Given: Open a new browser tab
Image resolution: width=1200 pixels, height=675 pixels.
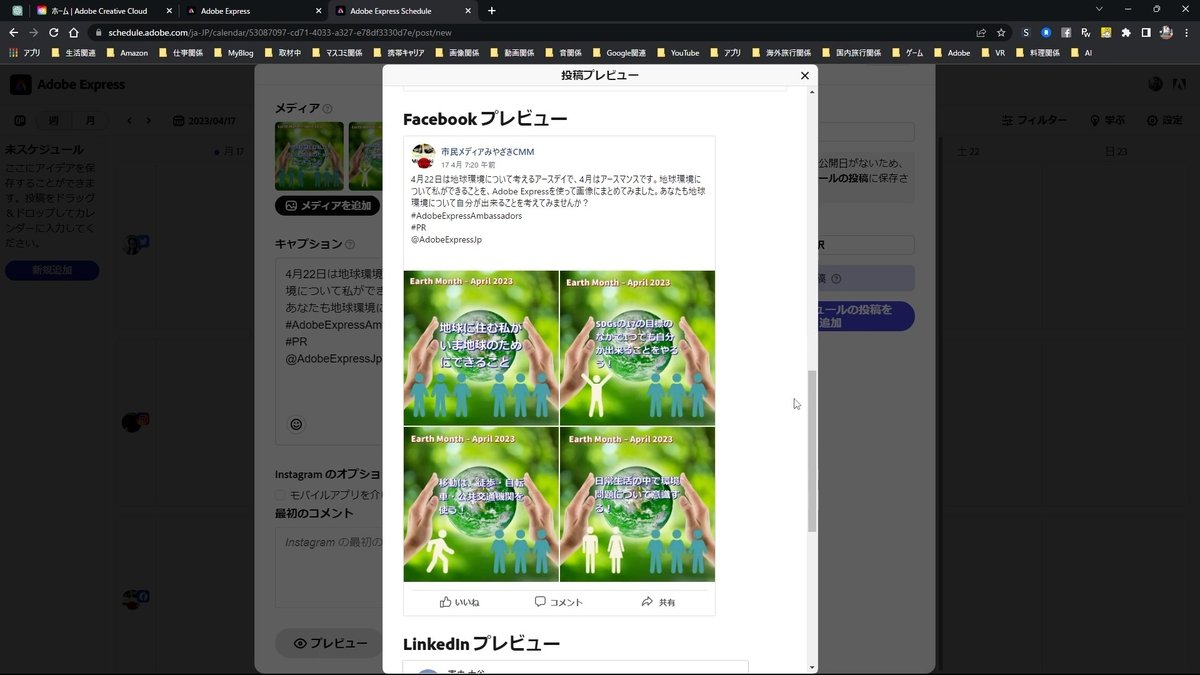Looking at the screenshot, I should tap(491, 10).
